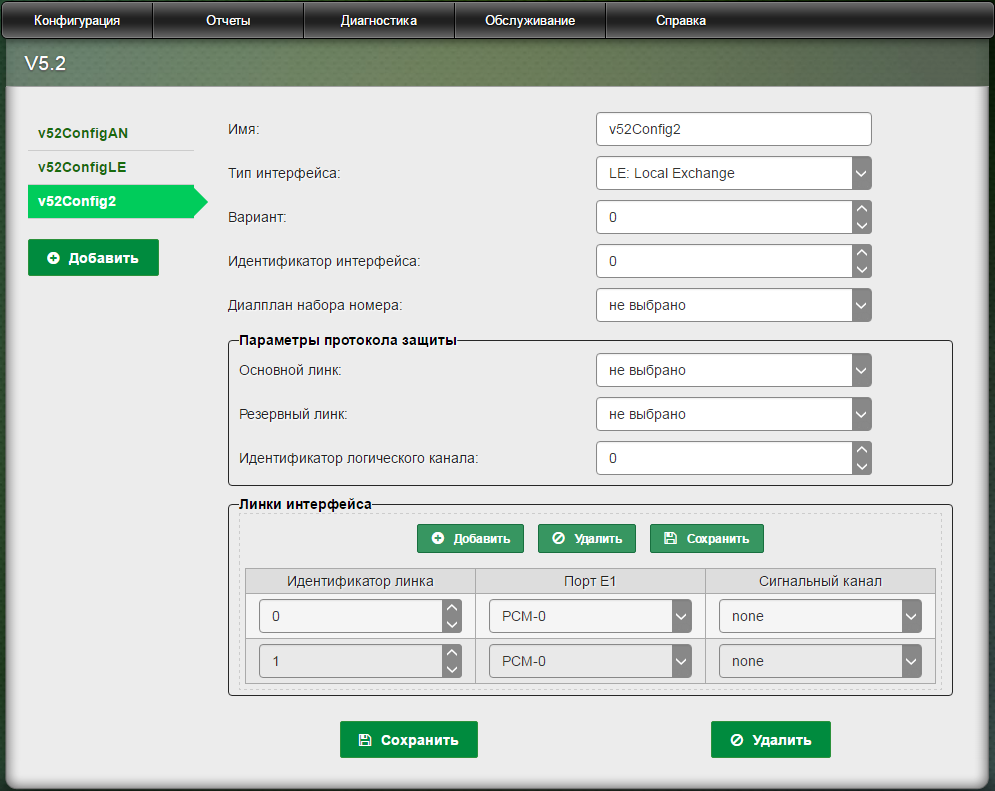This screenshot has width=995, height=791.
Task: Open the Отчеты menu
Action: point(228,20)
